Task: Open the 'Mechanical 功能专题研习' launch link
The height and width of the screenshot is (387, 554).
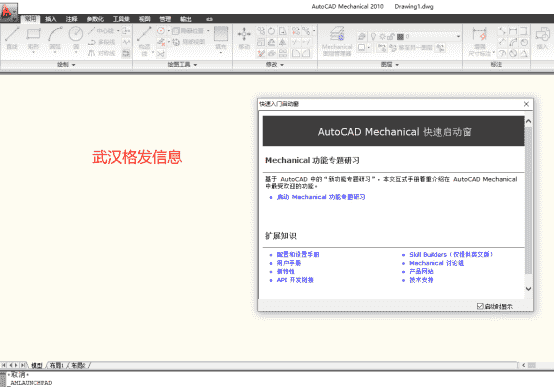Action: [321, 197]
